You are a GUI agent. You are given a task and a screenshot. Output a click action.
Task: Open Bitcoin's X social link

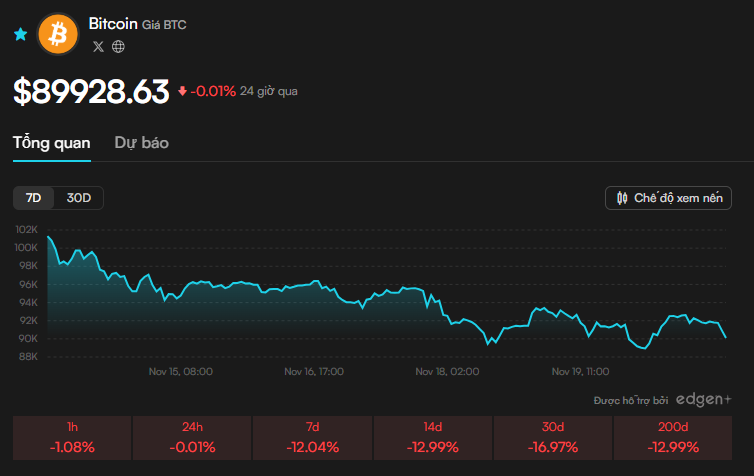tap(98, 47)
